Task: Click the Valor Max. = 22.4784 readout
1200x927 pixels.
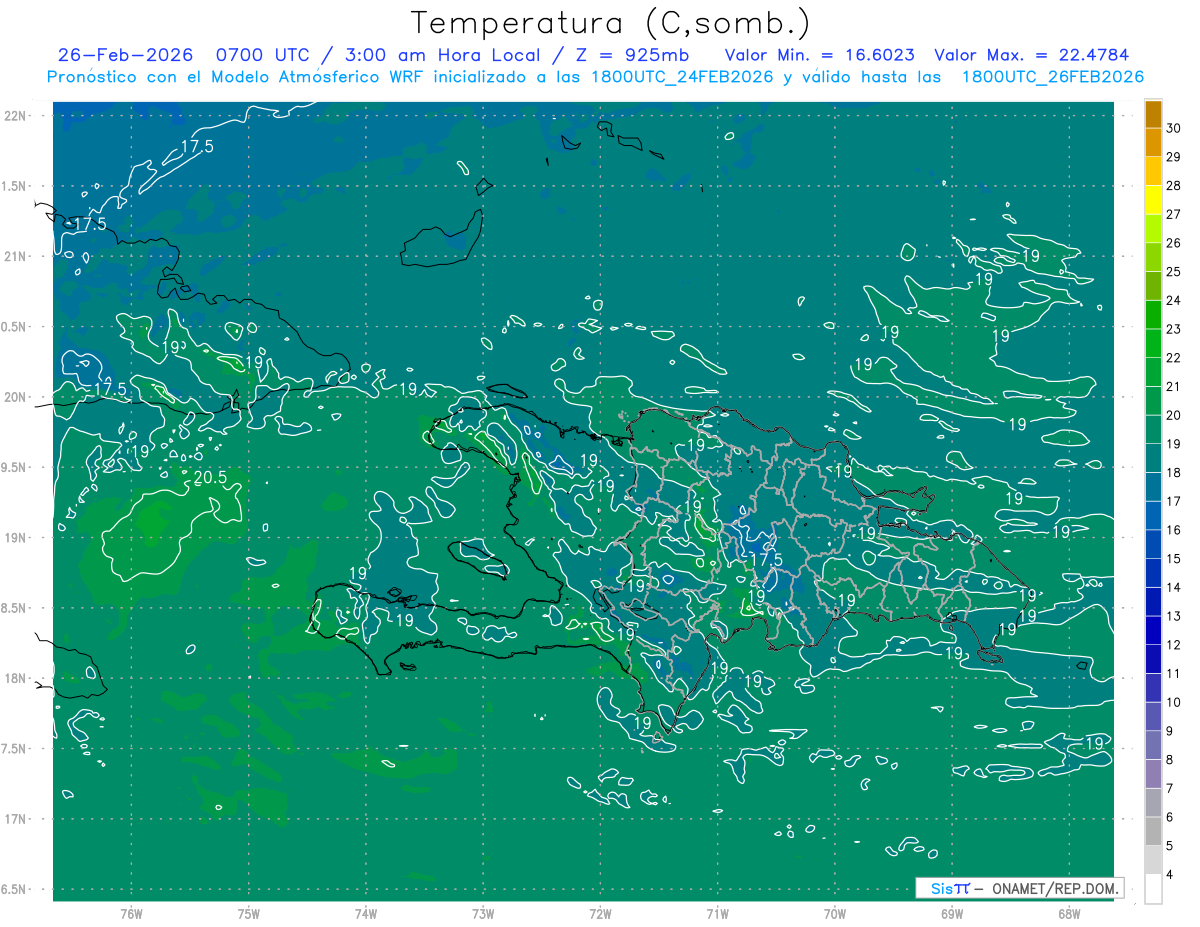Action: click(x=1031, y=55)
